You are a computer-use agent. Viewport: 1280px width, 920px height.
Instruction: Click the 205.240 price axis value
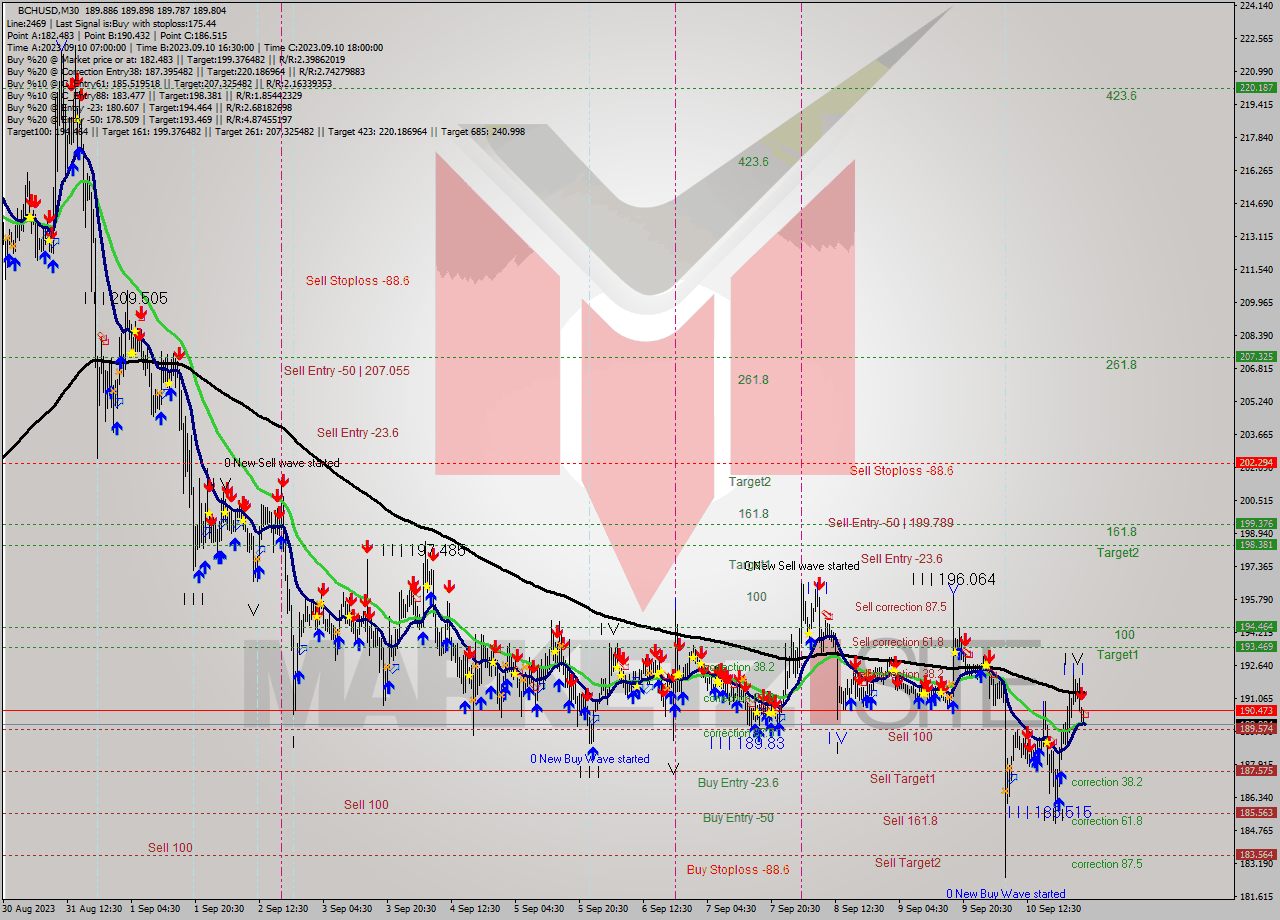pyautogui.click(x=1256, y=402)
